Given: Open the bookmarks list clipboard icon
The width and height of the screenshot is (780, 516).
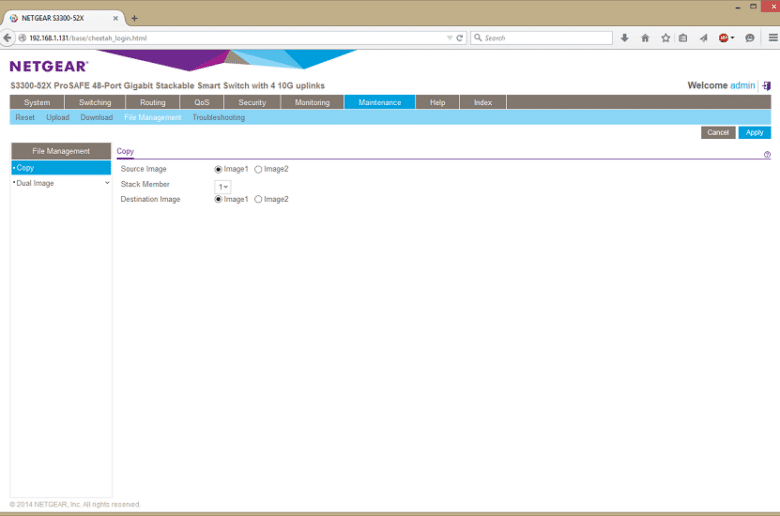Looking at the screenshot, I should pyautogui.click(x=683, y=38).
